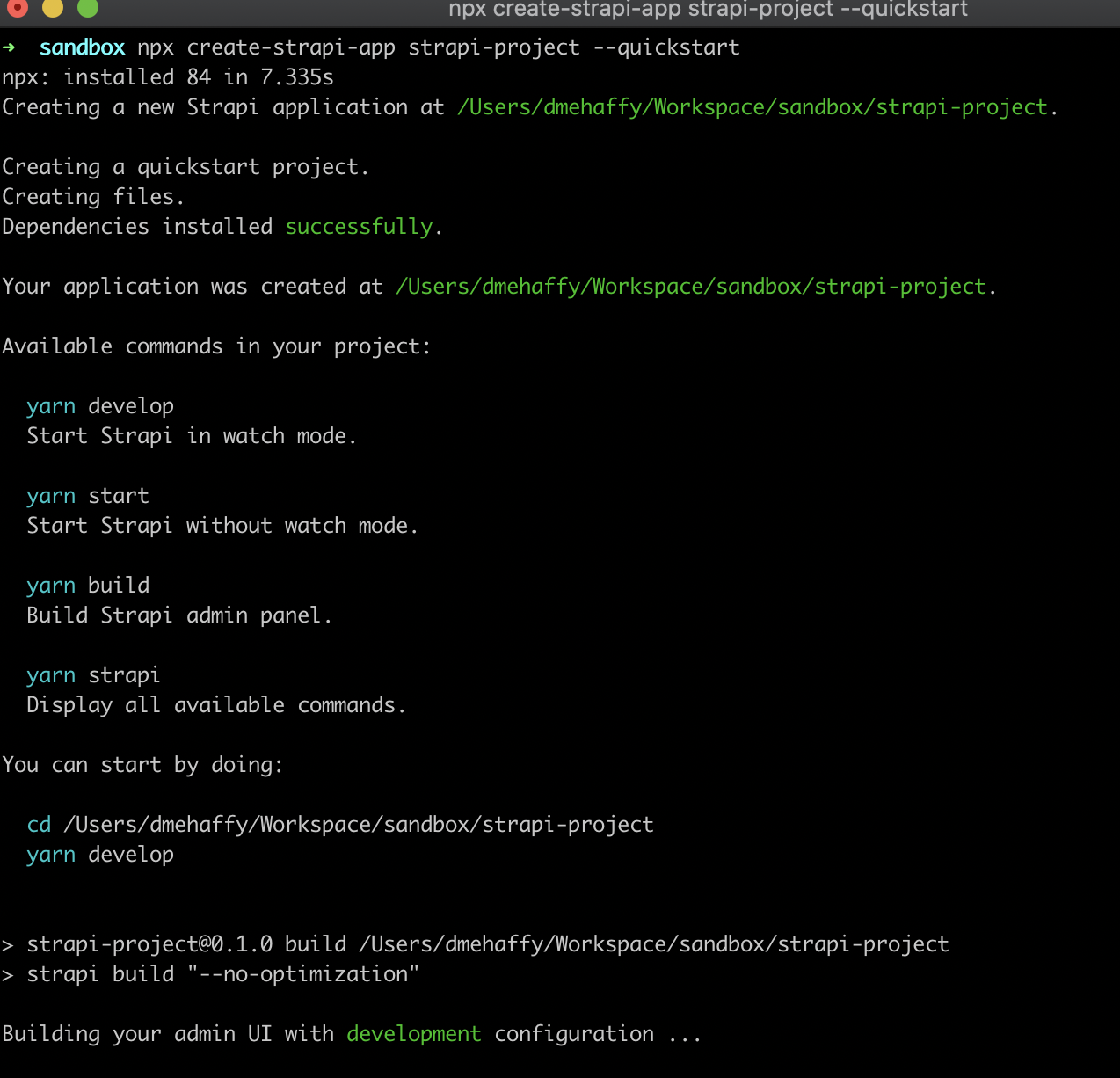Click 'Display all available commands.' text

tap(216, 705)
